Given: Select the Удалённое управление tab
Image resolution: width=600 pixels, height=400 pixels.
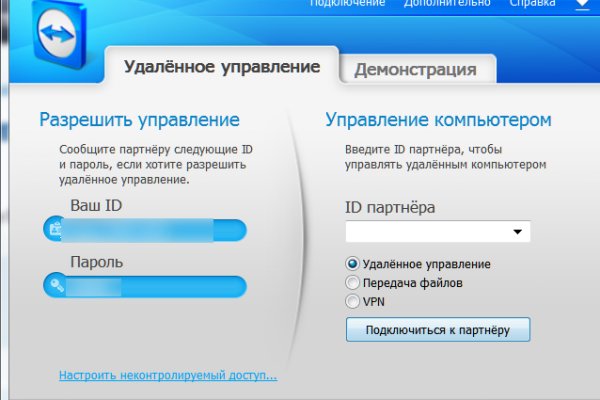Looking at the screenshot, I should 221,67.
